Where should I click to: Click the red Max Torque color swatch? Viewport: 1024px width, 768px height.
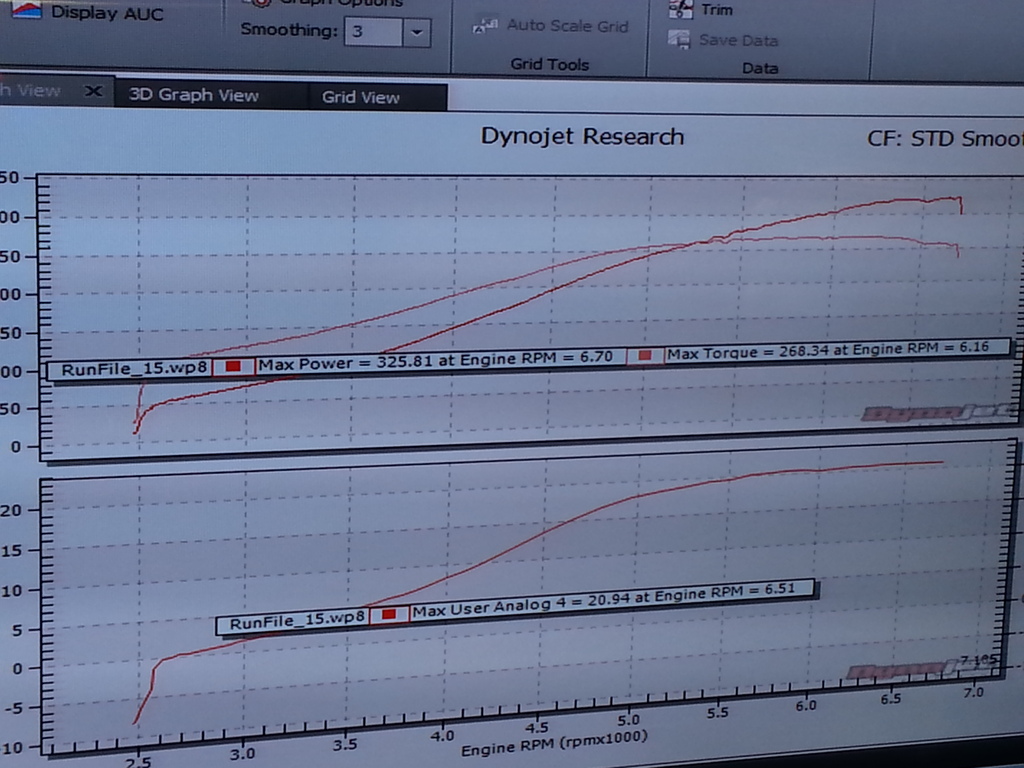click(x=645, y=356)
